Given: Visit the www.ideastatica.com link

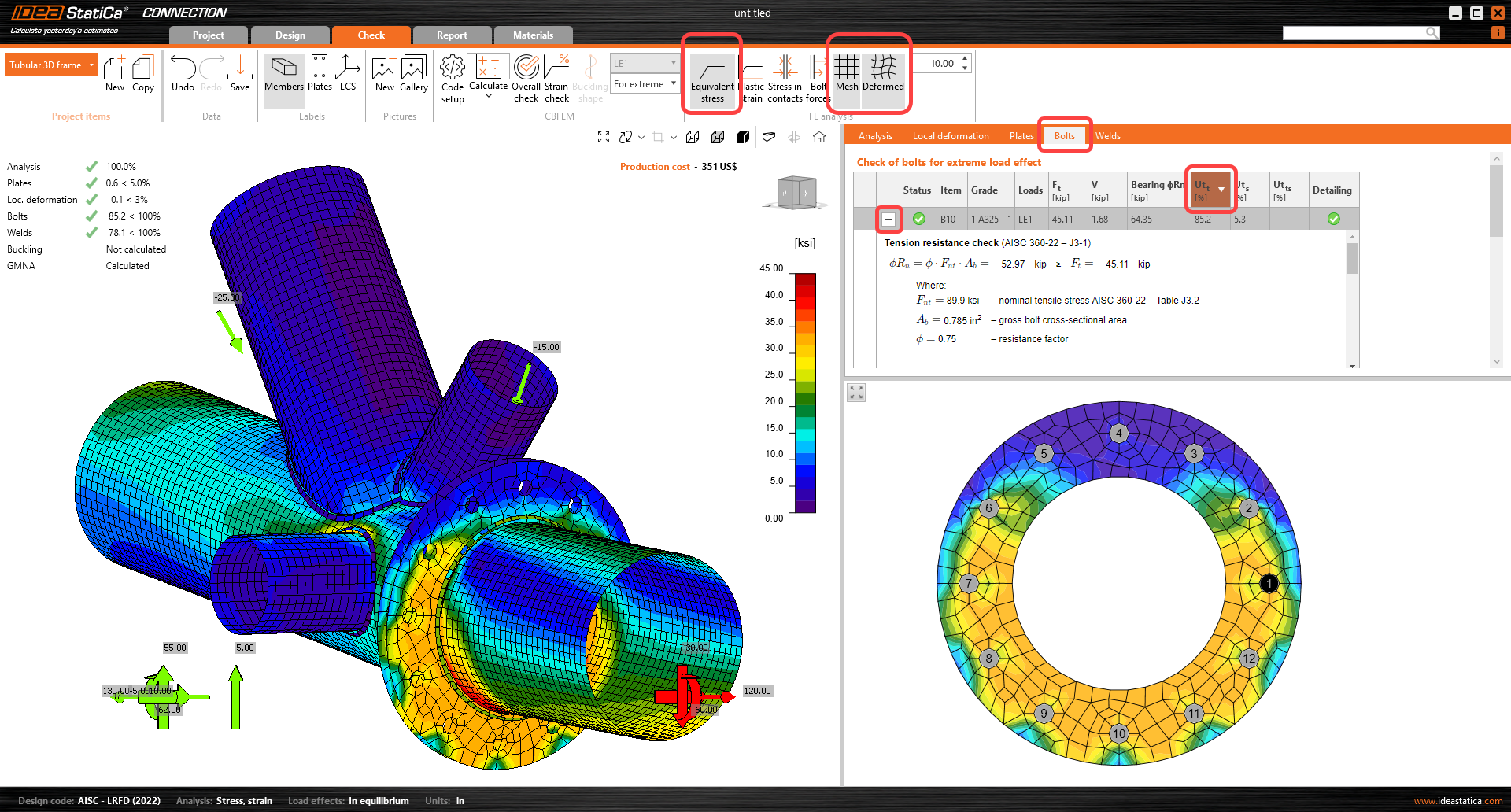Looking at the screenshot, I should pyautogui.click(x=1457, y=801).
